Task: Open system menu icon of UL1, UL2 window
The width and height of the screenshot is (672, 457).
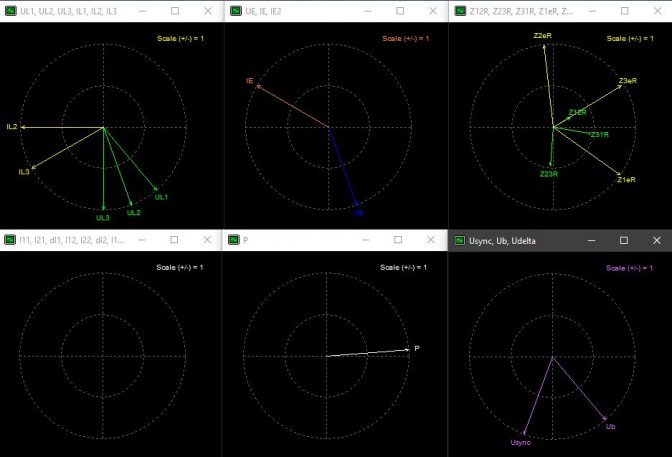Action: pos(10,10)
